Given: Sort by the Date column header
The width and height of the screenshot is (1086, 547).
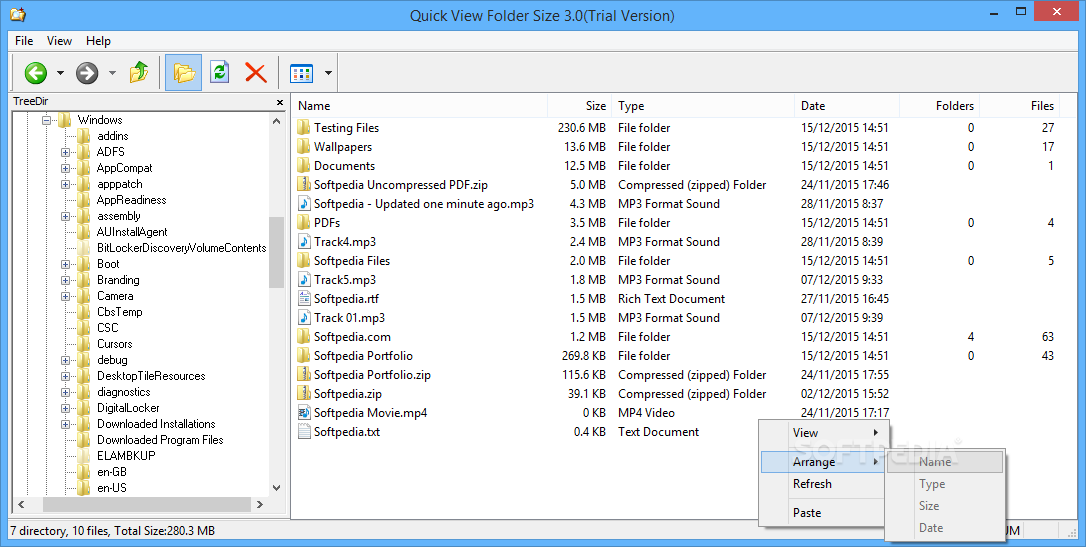Looking at the screenshot, I should [x=846, y=106].
